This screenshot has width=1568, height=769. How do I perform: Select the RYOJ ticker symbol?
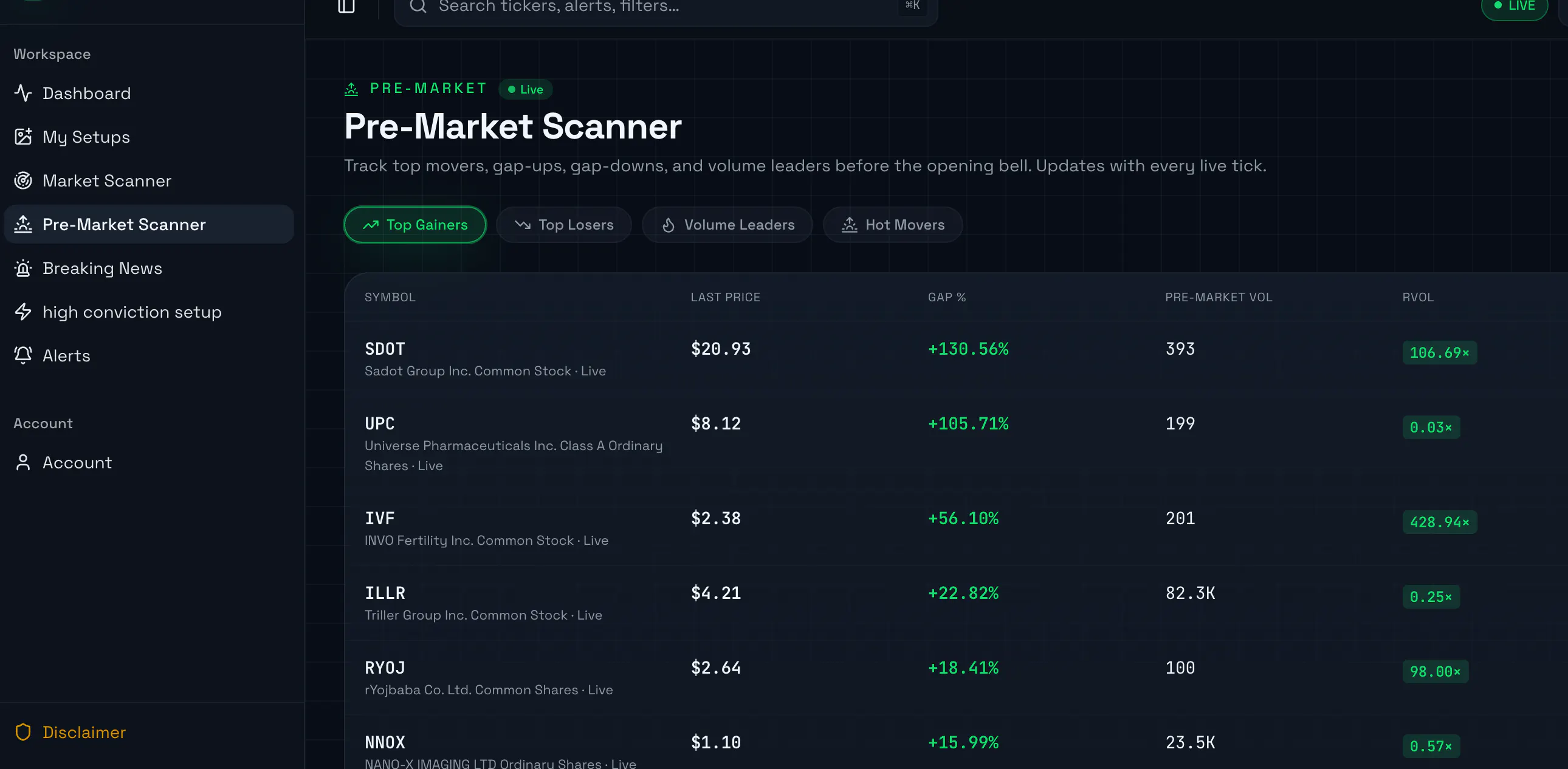(x=385, y=669)
